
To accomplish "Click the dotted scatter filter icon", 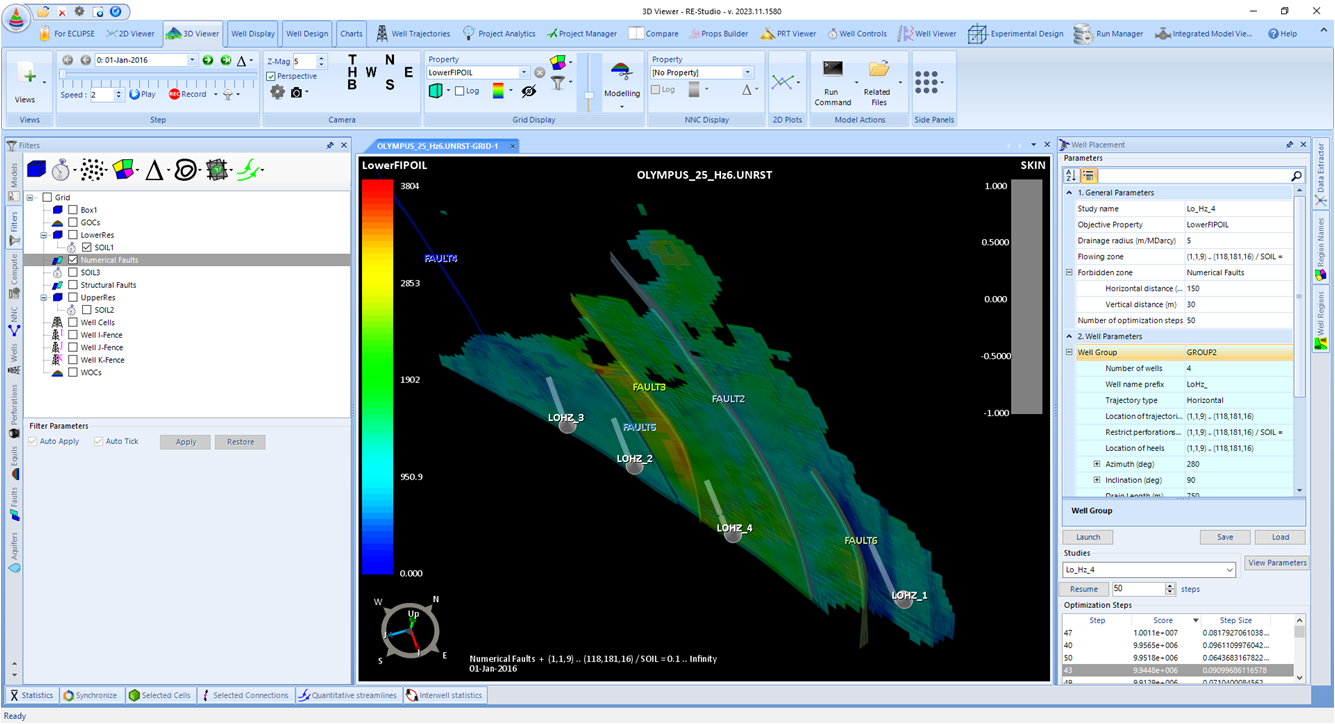I will point(94,169).
